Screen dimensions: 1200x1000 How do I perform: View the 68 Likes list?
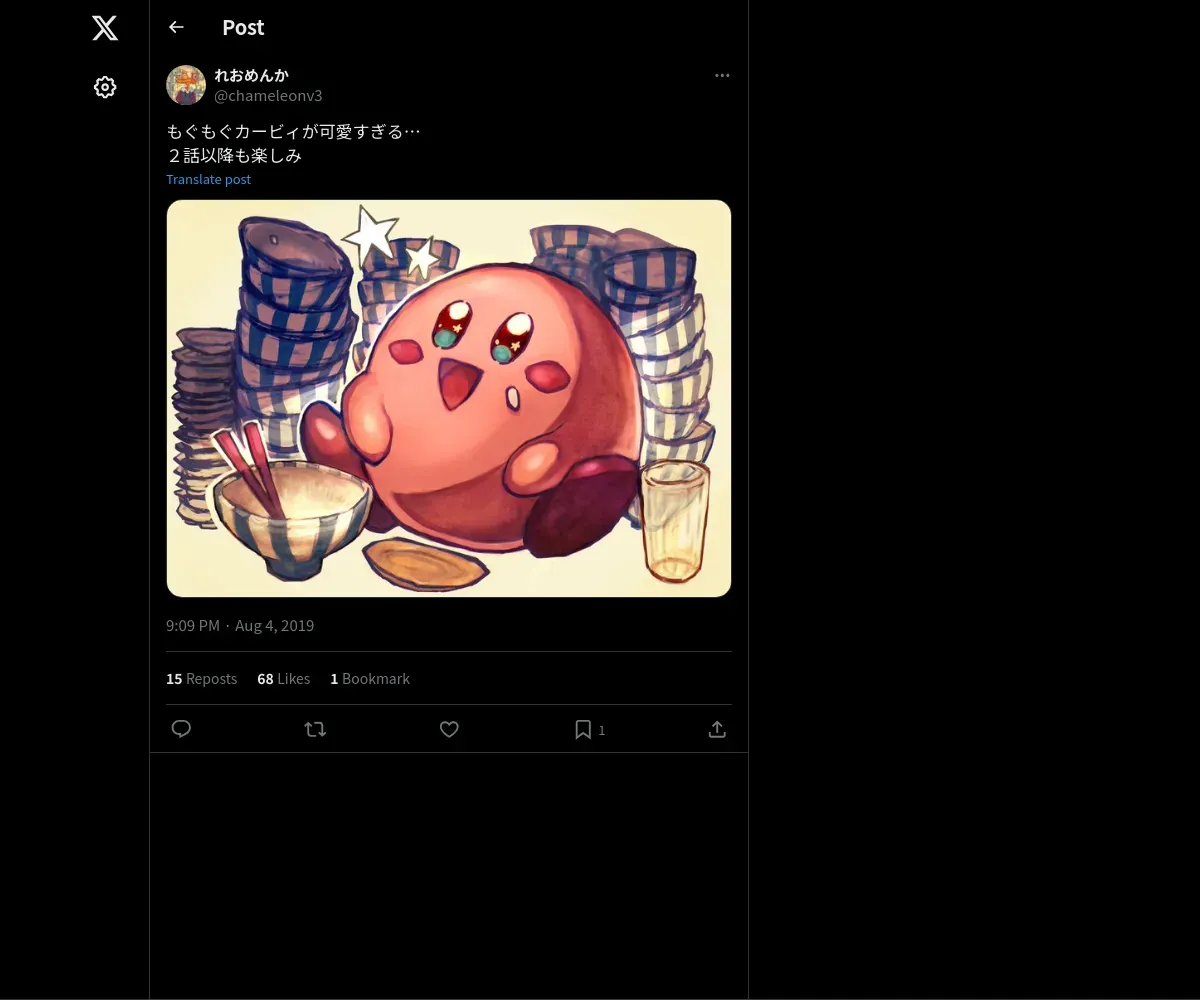[283, 678]
